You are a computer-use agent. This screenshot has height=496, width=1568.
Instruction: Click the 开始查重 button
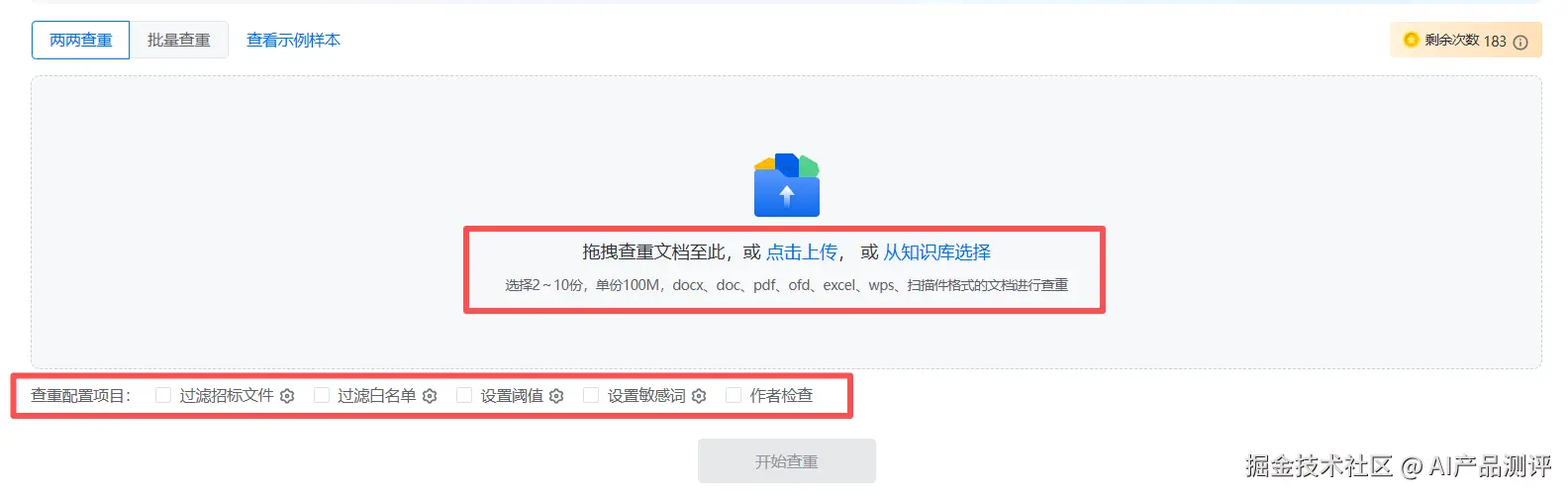click(x=787, y=461)
